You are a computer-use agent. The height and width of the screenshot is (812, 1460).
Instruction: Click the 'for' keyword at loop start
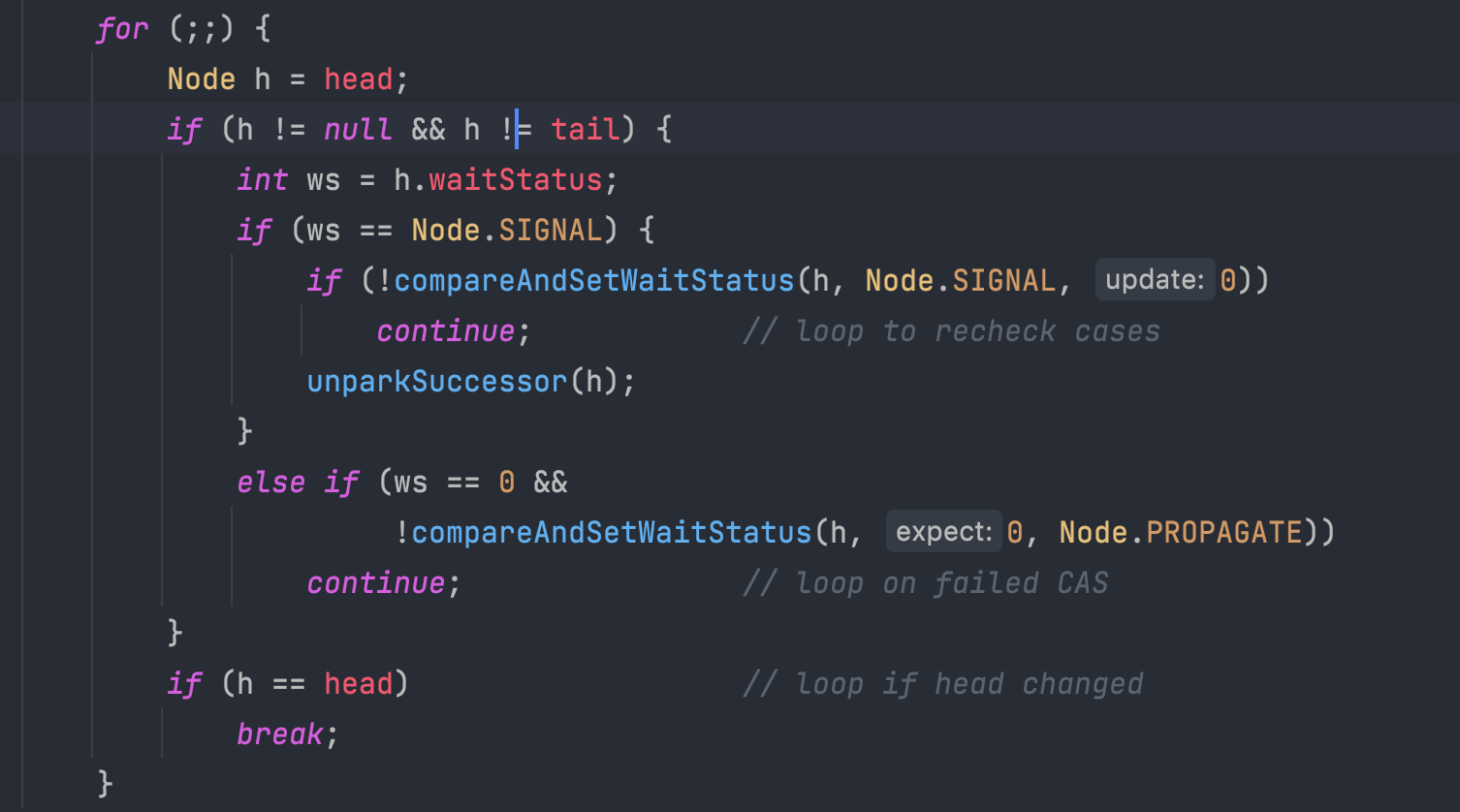[x=122, y=29]
